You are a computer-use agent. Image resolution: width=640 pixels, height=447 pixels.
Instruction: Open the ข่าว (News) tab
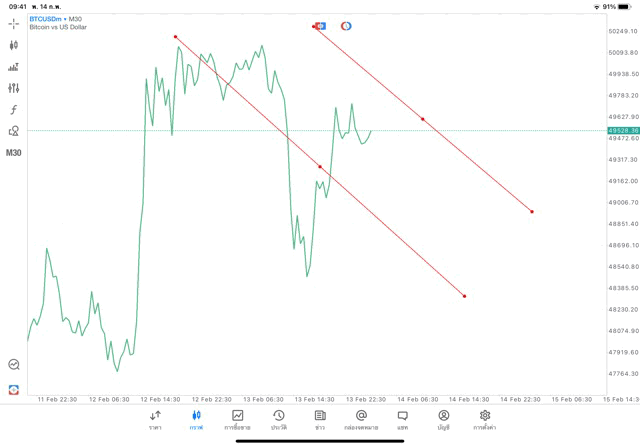coord(319,419)
